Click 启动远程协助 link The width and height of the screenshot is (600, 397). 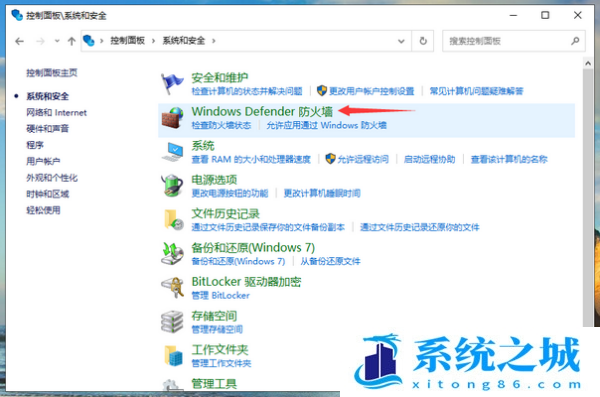point(429,159)
